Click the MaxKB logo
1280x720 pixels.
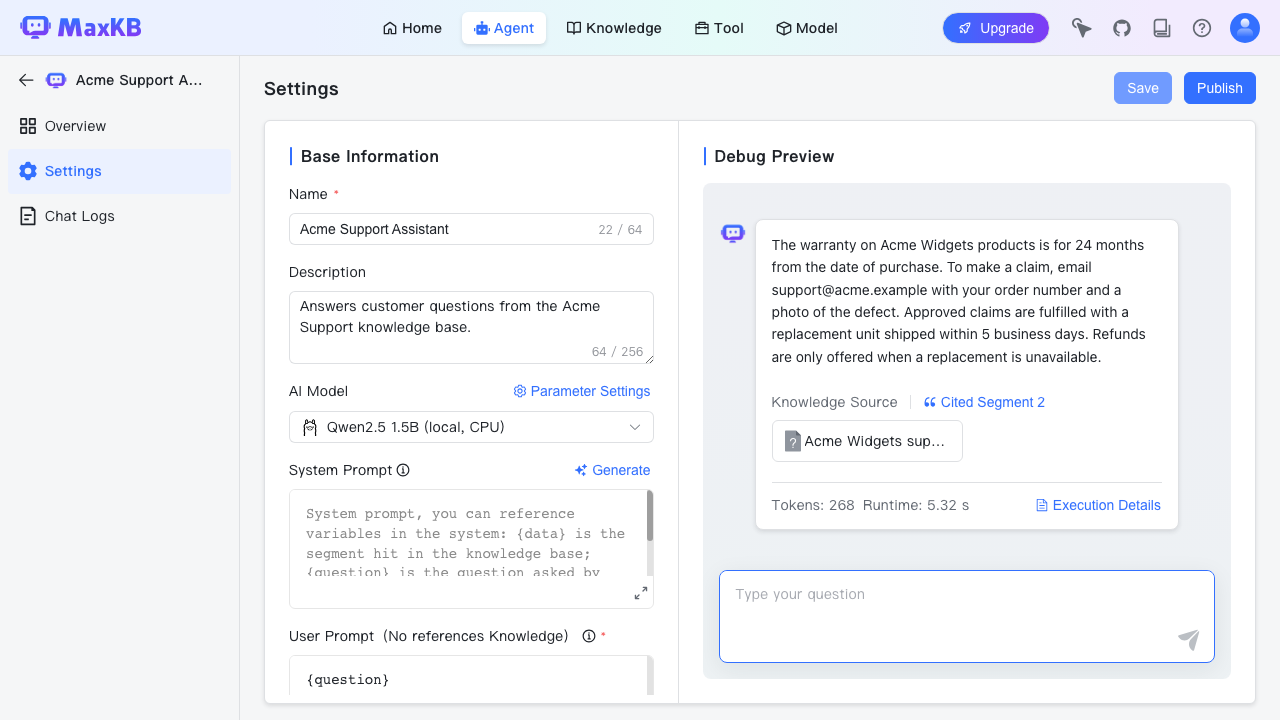81,28
